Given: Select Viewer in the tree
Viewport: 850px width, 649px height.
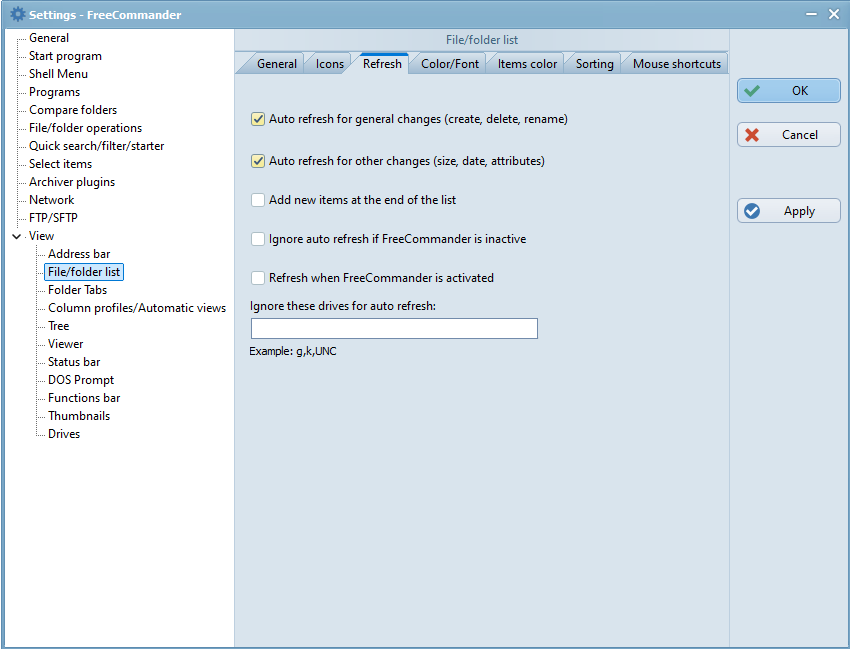Looking at the screenshot, I should [65, 344].
